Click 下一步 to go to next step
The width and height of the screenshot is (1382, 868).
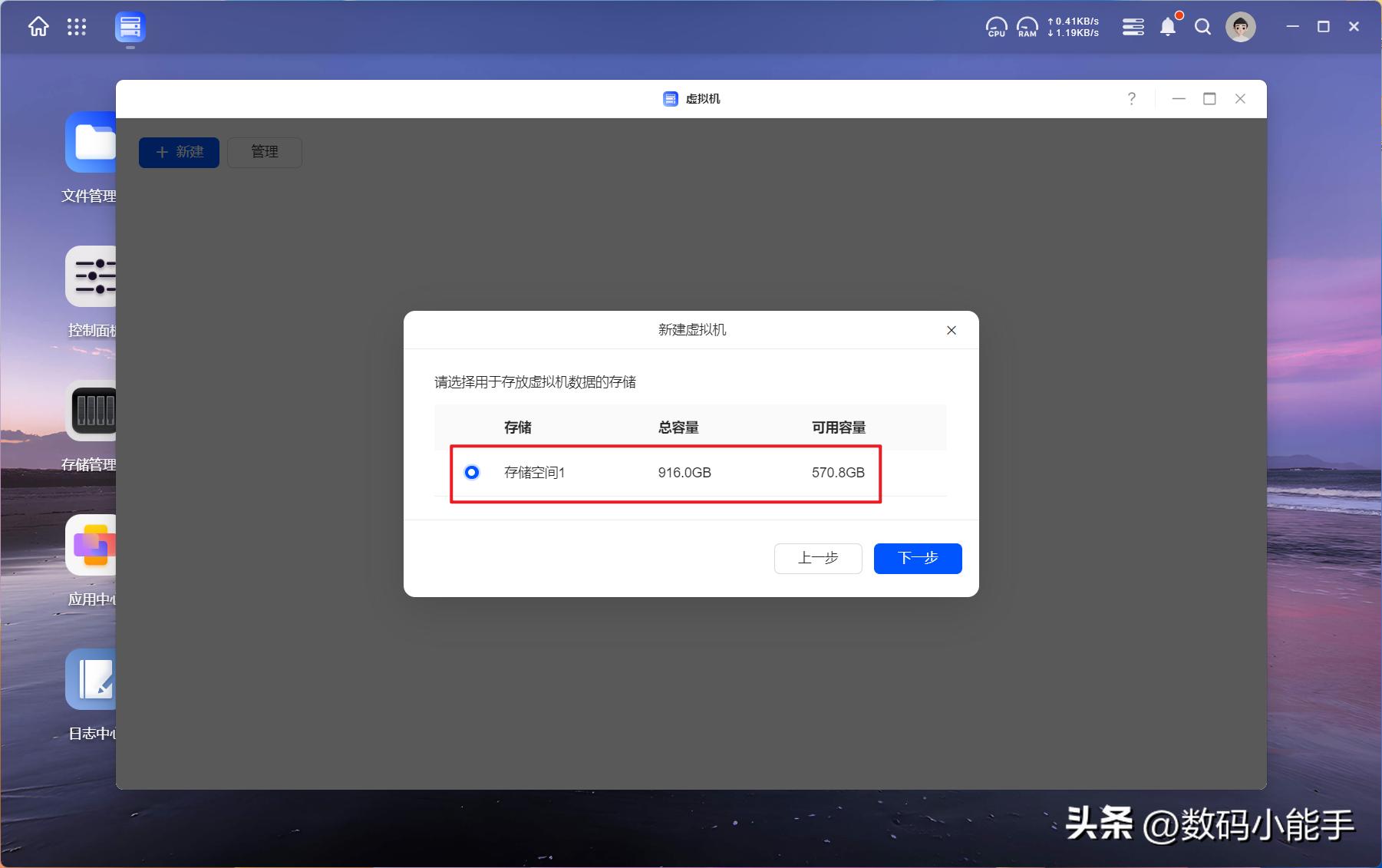pos(917,558)
